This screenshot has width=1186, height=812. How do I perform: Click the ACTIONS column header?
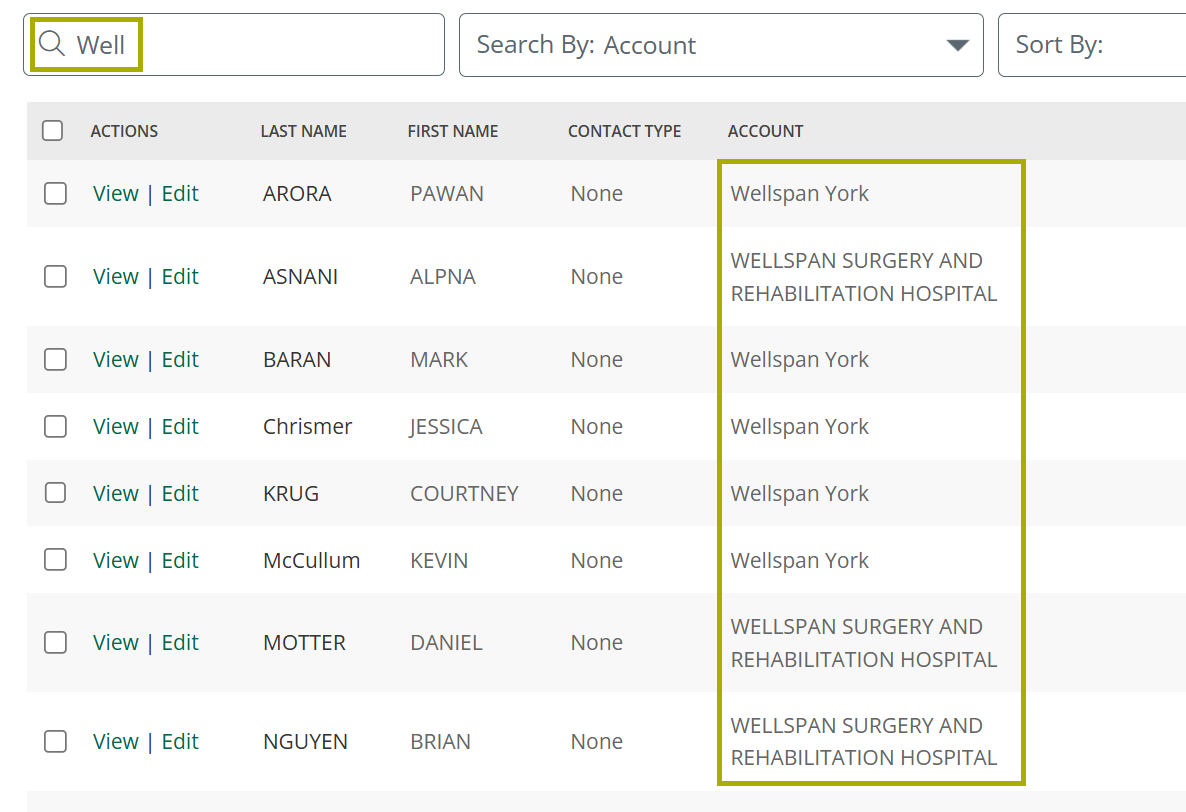(124, 132)
